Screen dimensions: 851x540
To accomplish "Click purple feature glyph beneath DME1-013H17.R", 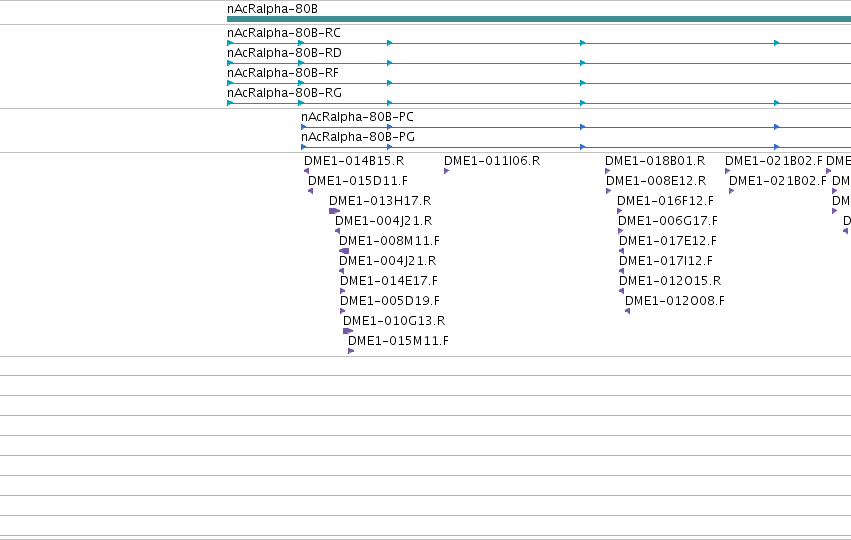I will 334,211.
